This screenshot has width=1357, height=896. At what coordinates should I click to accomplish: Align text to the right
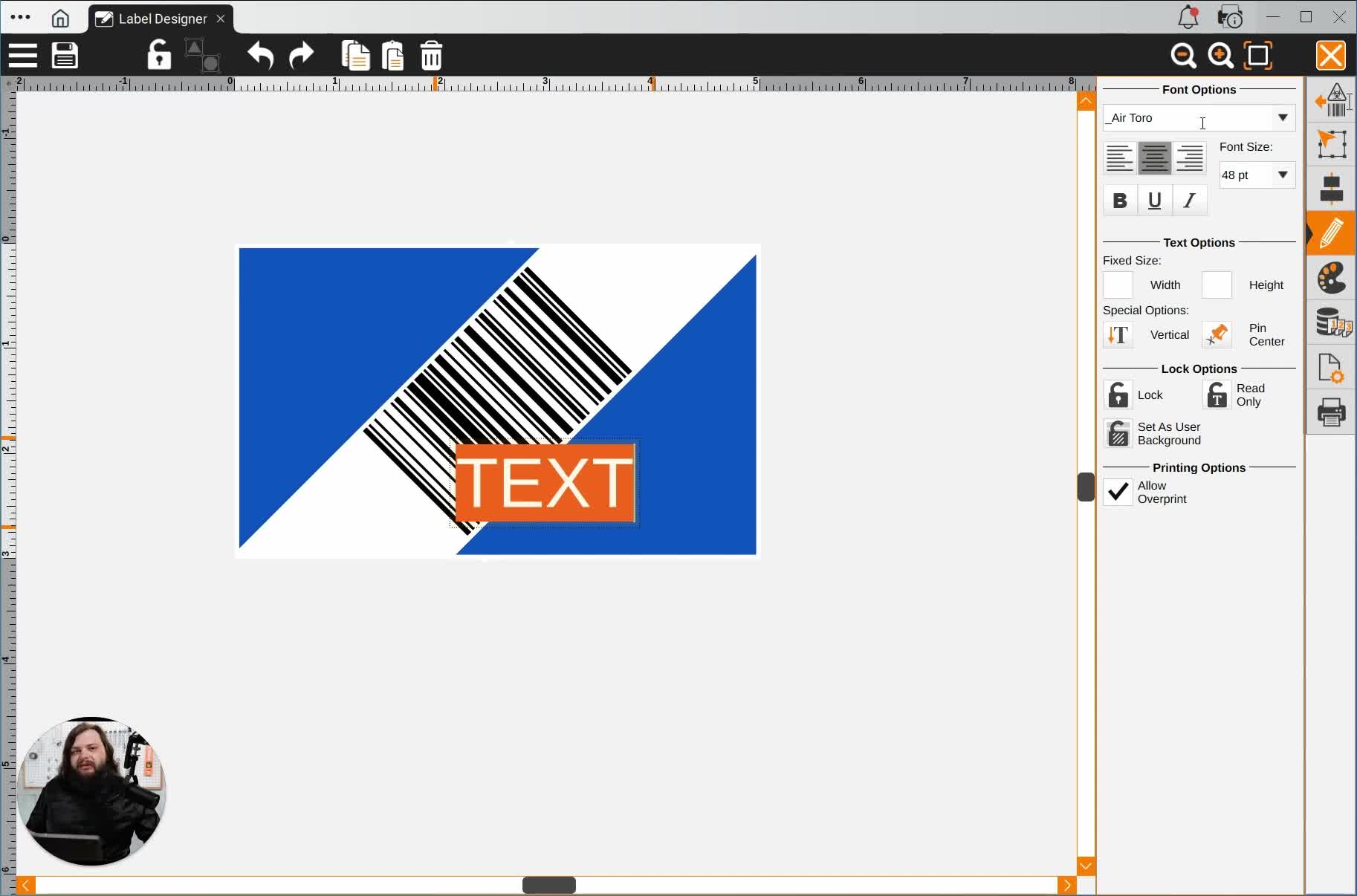click(1190, 158)
